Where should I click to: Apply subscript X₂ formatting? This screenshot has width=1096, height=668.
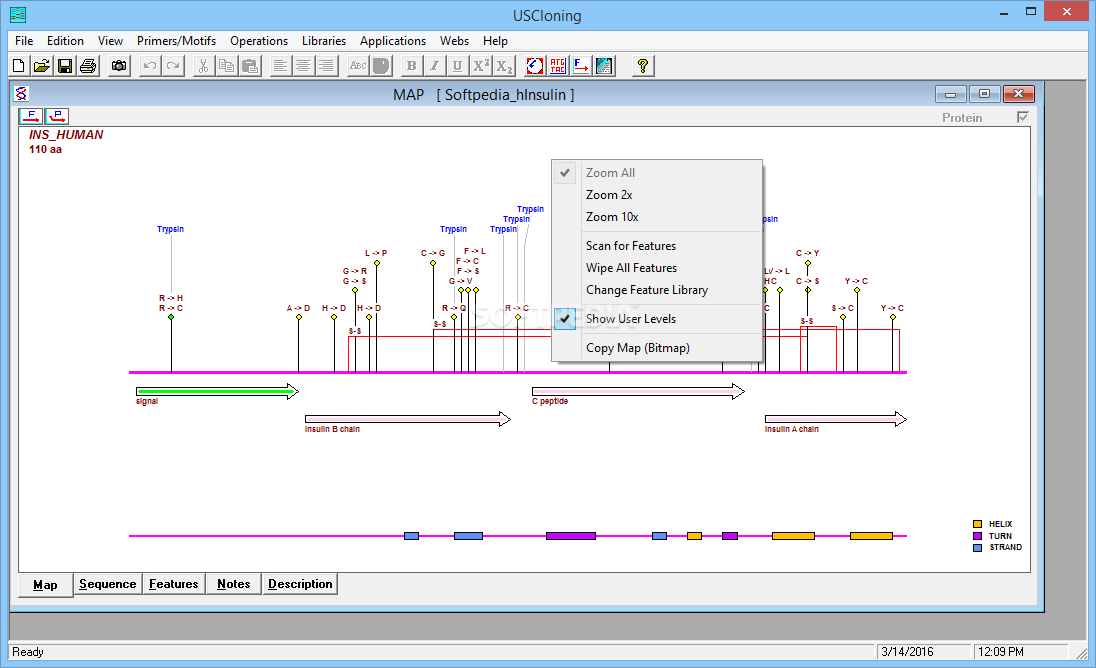click(x=504, y=66)
